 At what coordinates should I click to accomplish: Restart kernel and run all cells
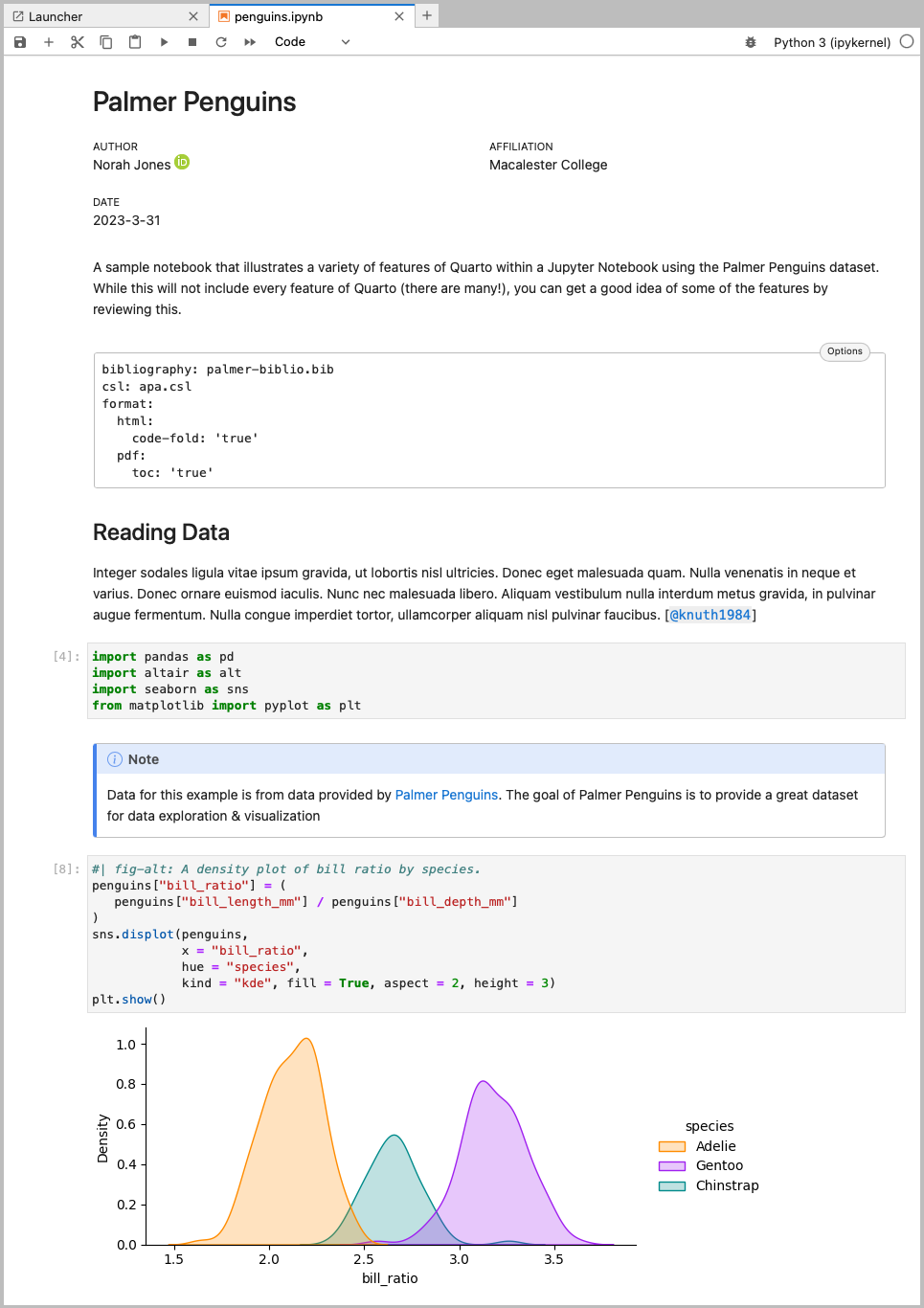(x=250, y=42)
